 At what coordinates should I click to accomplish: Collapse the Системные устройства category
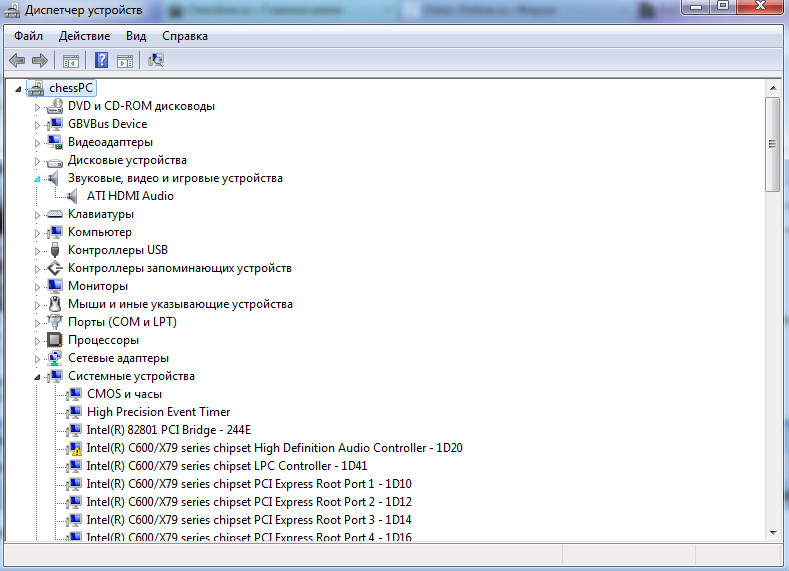(37, 377)
